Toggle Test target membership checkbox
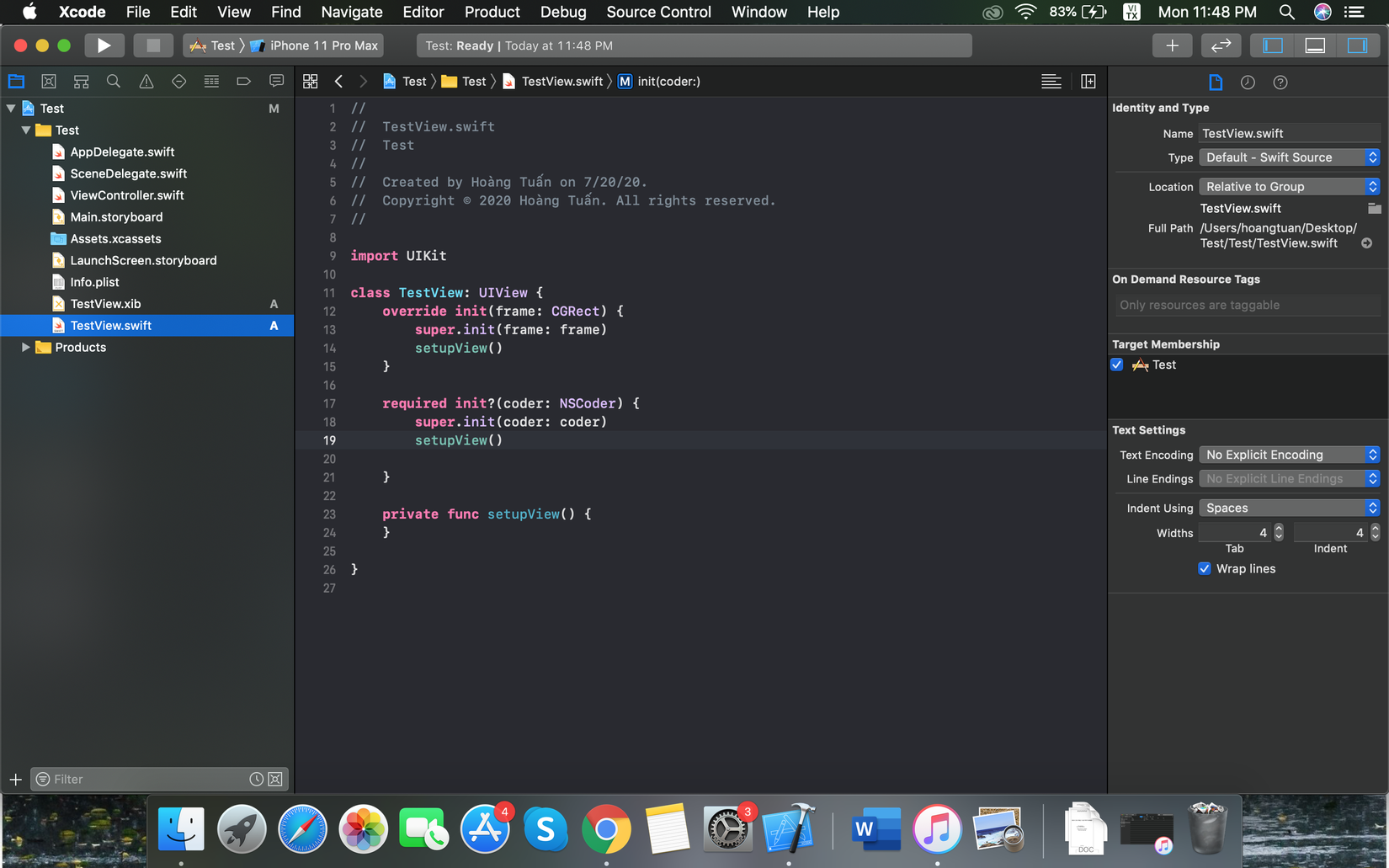The height and width of the screenshot is (868, 1389). pos(1117,365)
